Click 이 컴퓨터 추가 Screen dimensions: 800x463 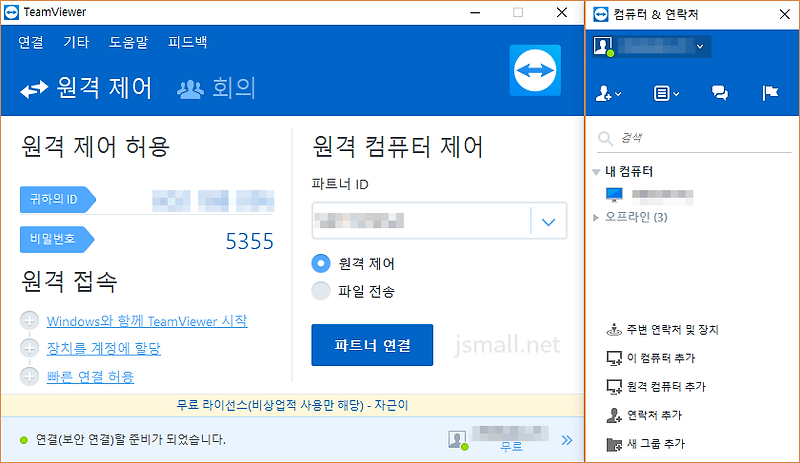(x=651, y=358)
